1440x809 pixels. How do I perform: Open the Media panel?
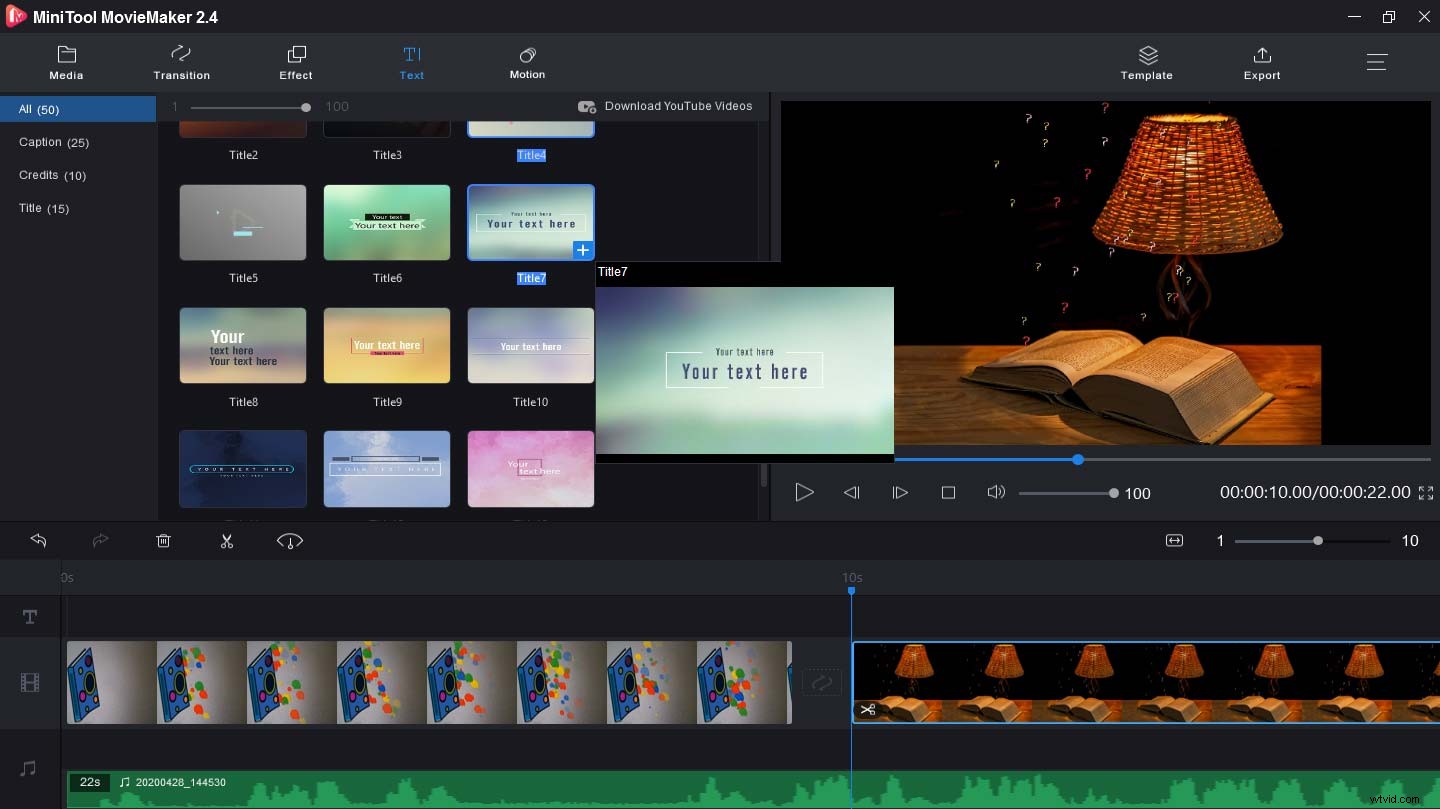pyautogui.click(x=66, y=62)
